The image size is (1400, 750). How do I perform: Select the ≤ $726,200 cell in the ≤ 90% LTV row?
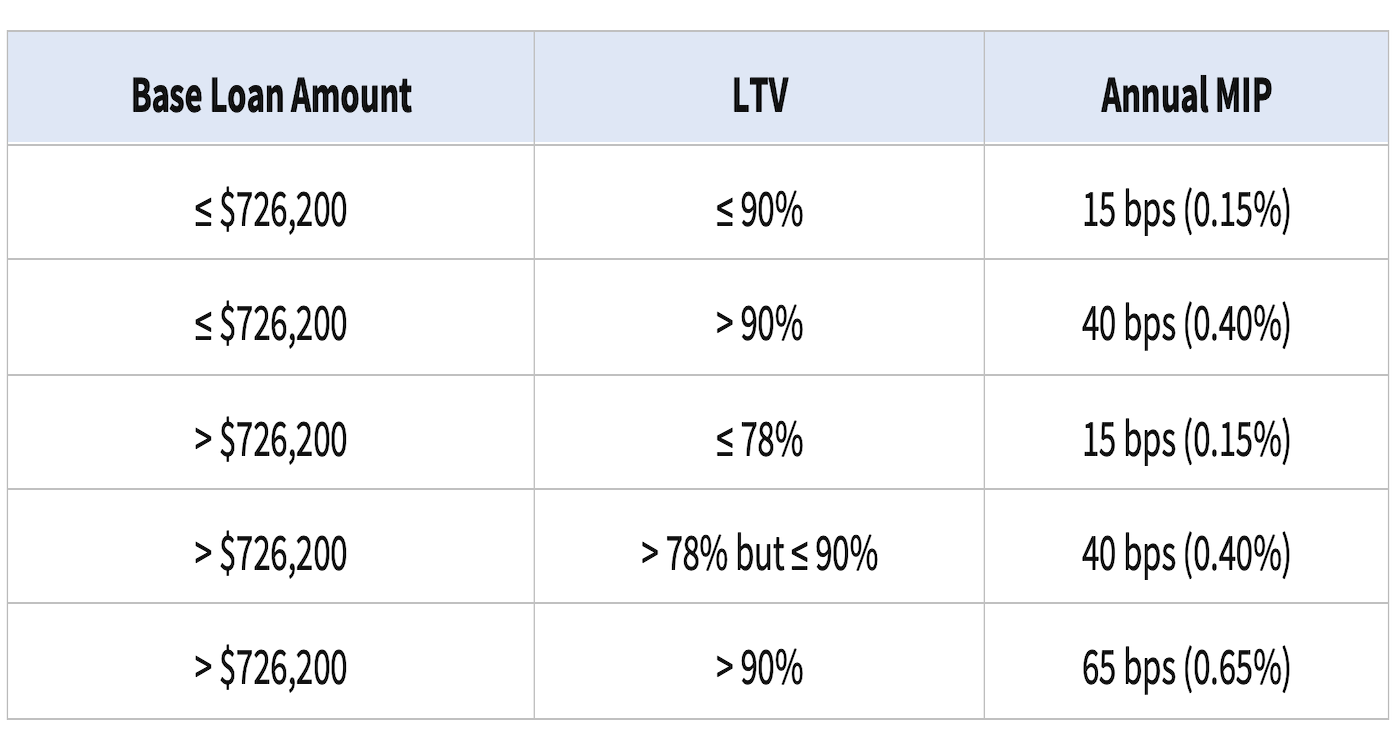click(271, 211)
